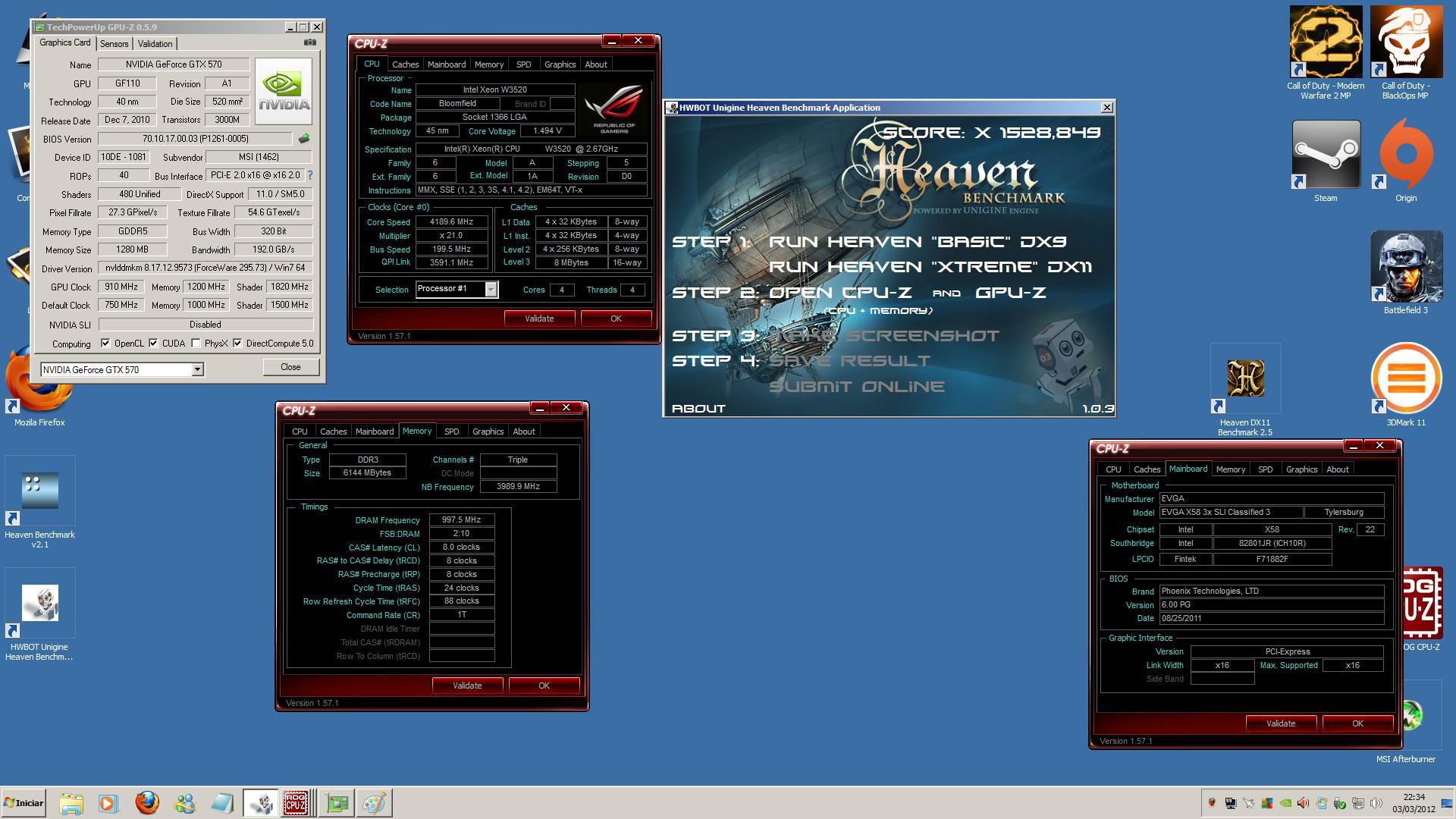The width and height of the screenshot is (1456, 819).
Task: Open CPU tab in memory CPU-Z window
Action: (x=300, y=431)
